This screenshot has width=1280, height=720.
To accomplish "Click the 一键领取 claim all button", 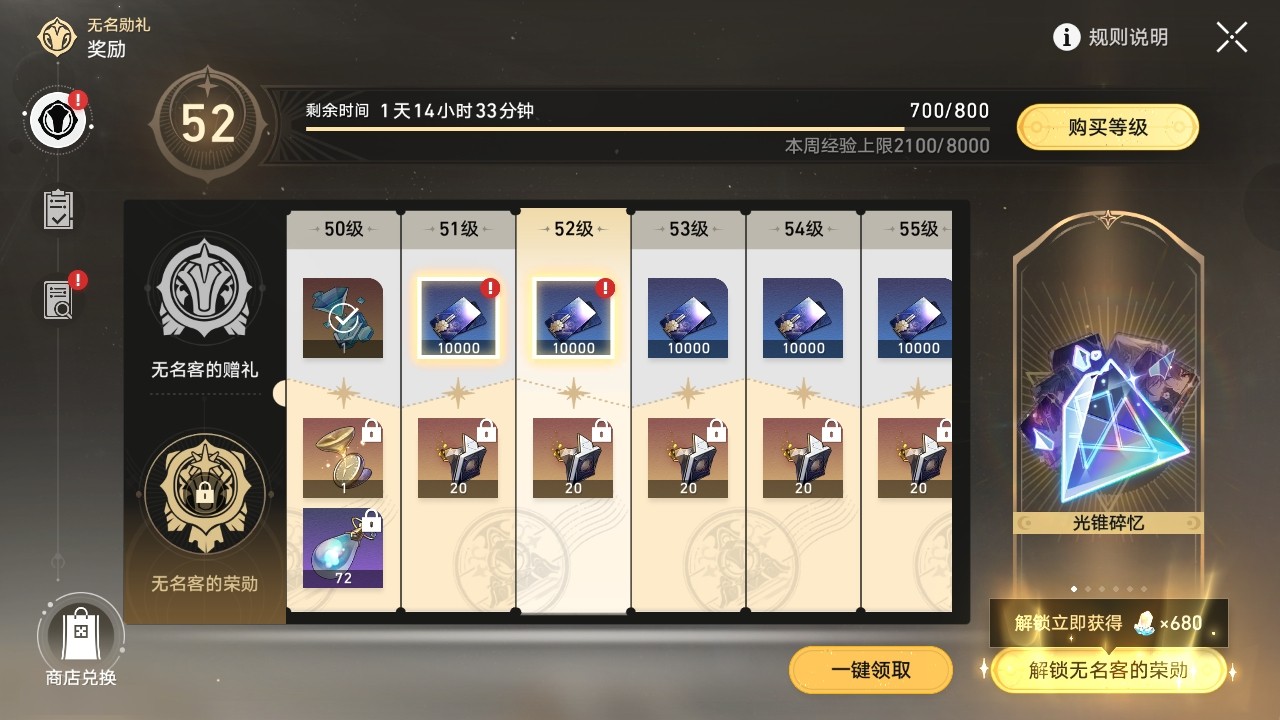I will pos(871,670).
